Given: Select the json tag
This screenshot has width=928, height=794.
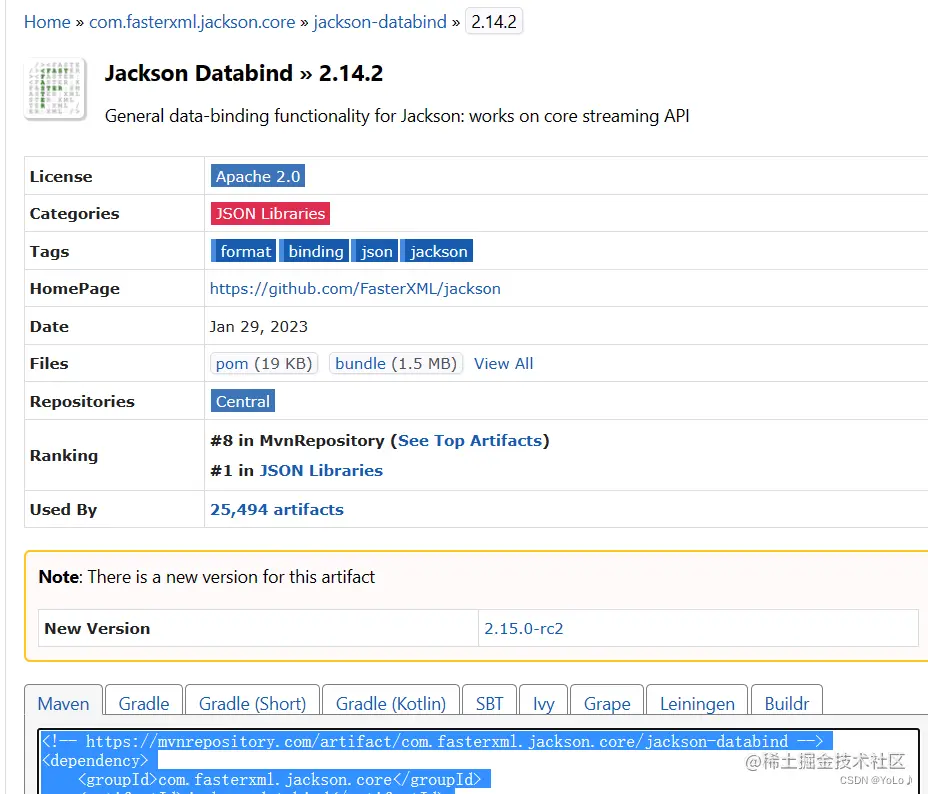Looking at the screenshot, I should (375, 251).
